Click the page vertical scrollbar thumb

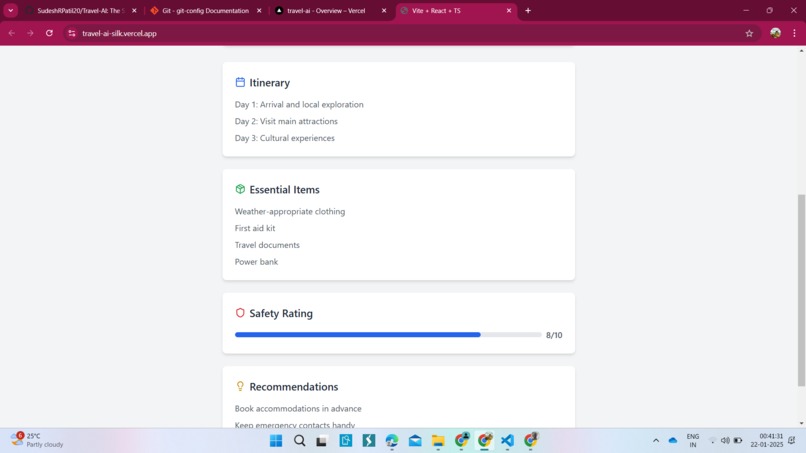801,291
